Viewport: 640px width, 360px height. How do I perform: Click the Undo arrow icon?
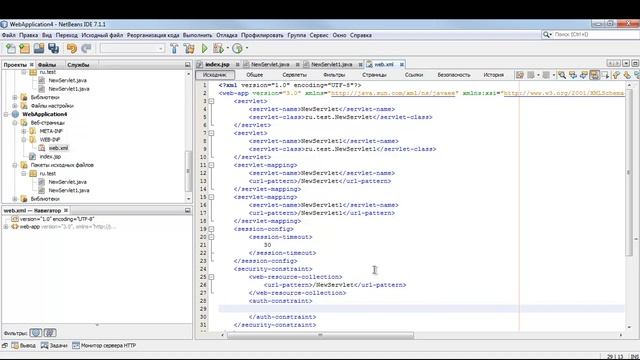click(x=72, y=49)
